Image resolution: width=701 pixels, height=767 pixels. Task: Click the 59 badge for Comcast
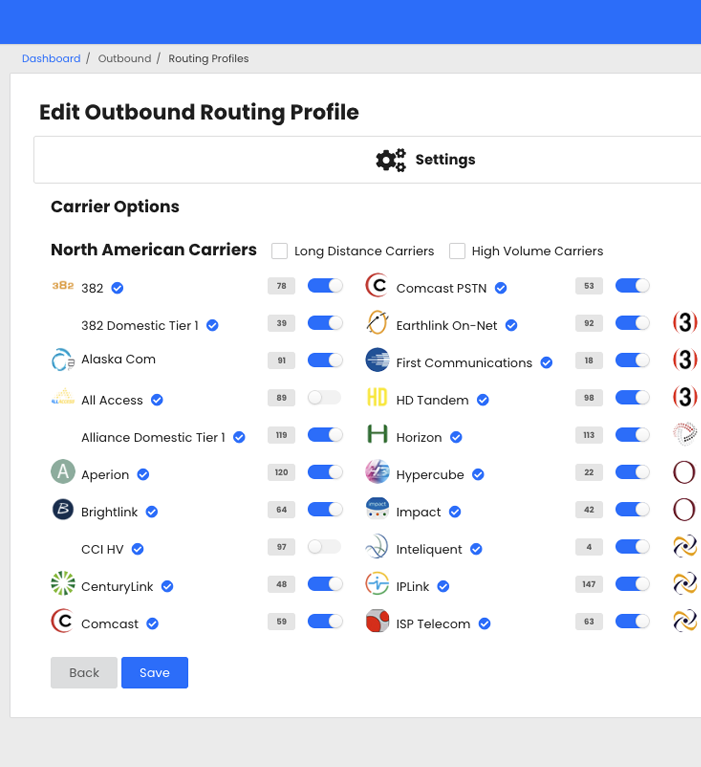pos(281,622)
